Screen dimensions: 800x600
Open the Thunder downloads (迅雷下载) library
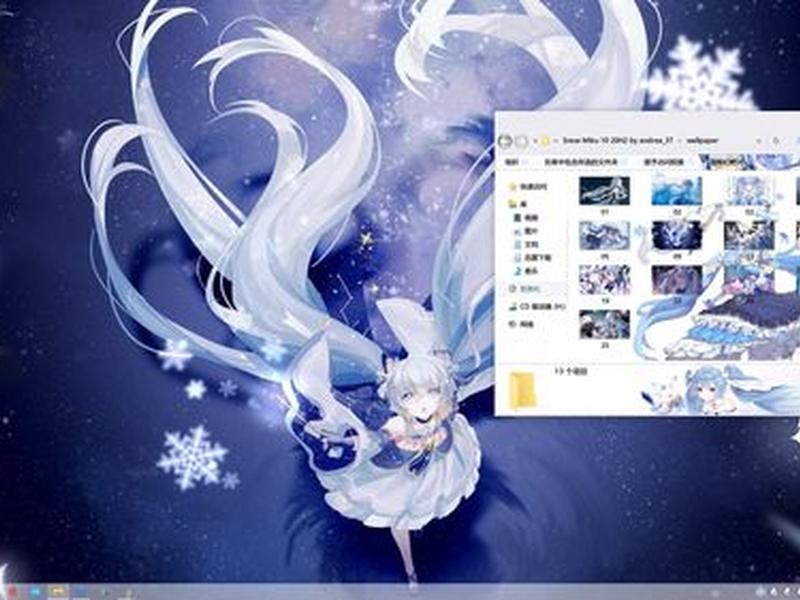(x=533, y=258)
